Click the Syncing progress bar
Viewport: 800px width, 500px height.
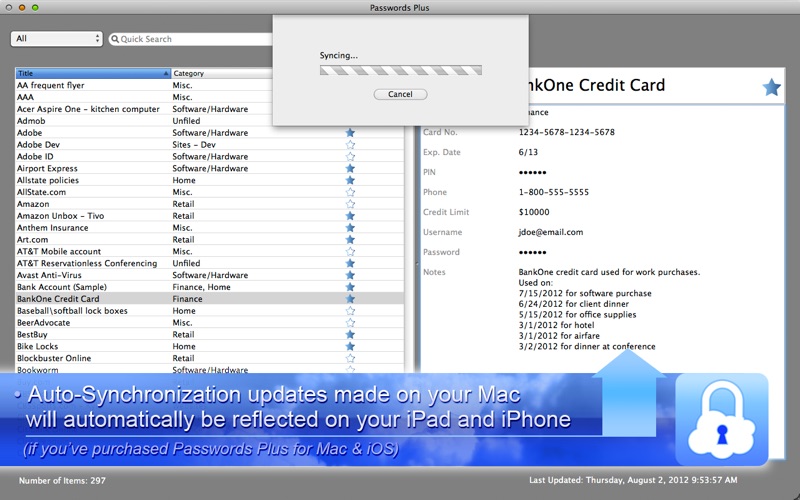[x=401, y=70]
